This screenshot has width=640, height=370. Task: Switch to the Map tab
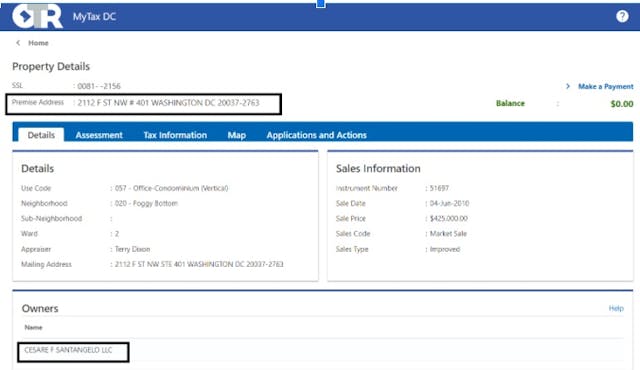237,135
